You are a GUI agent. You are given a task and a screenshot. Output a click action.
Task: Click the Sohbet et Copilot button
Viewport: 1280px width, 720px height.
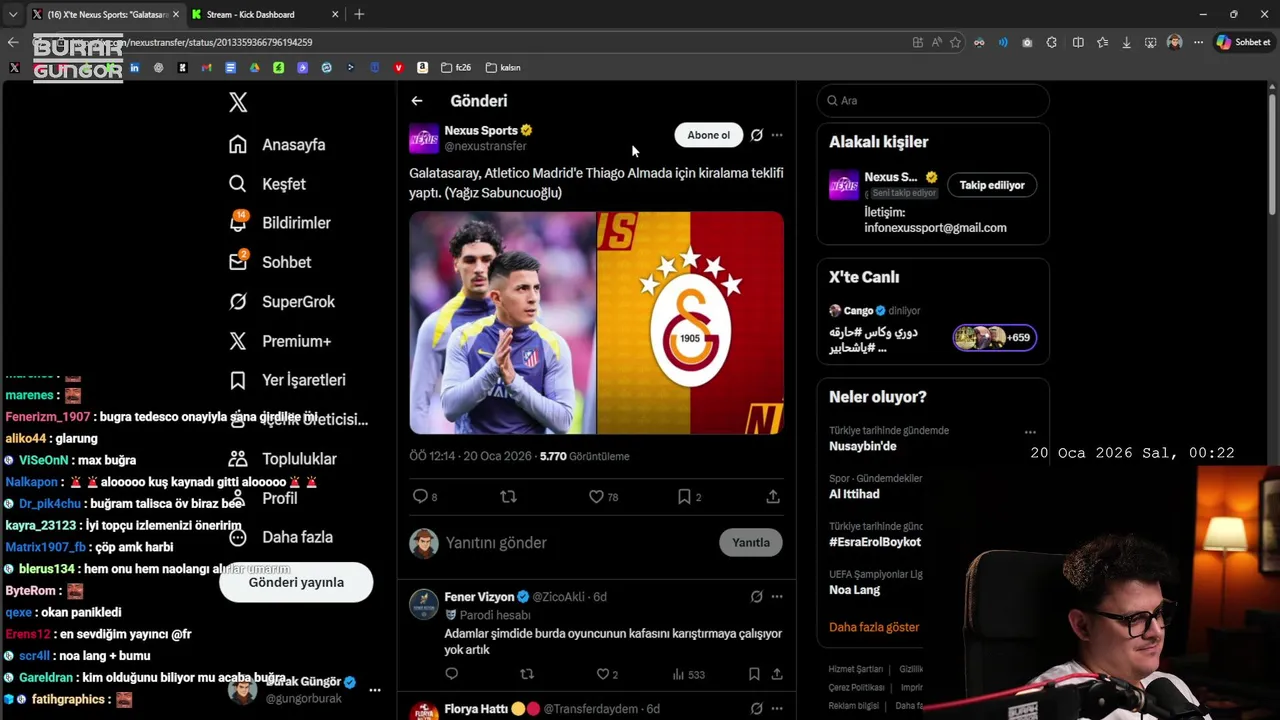click(1244, 42)
